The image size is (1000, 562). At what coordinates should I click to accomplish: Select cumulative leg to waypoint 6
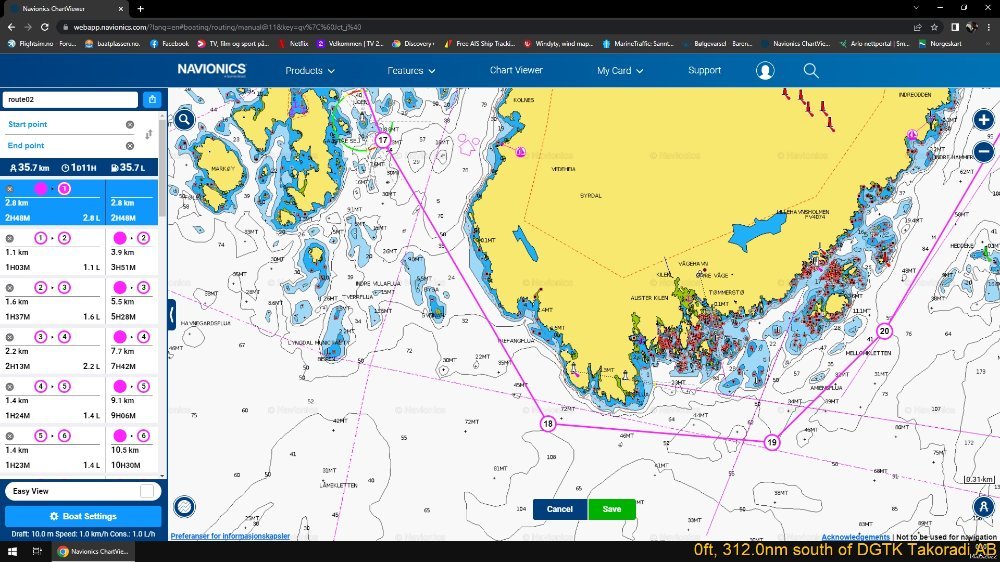point(132,450)
